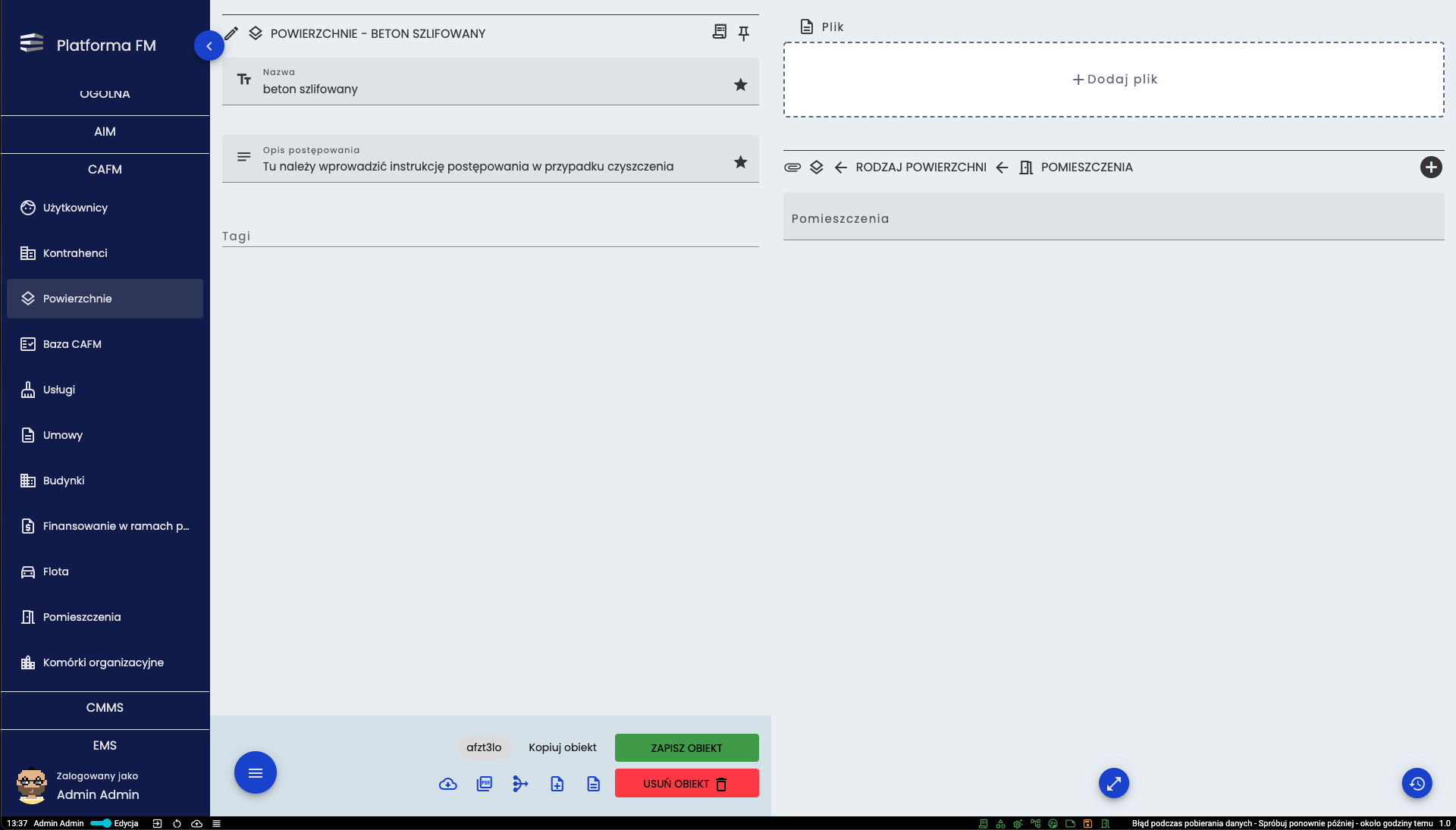Edit the Nazwa field 'beton szlifowany'
Screen dimensions: 1456x830
tap(490, 81)
